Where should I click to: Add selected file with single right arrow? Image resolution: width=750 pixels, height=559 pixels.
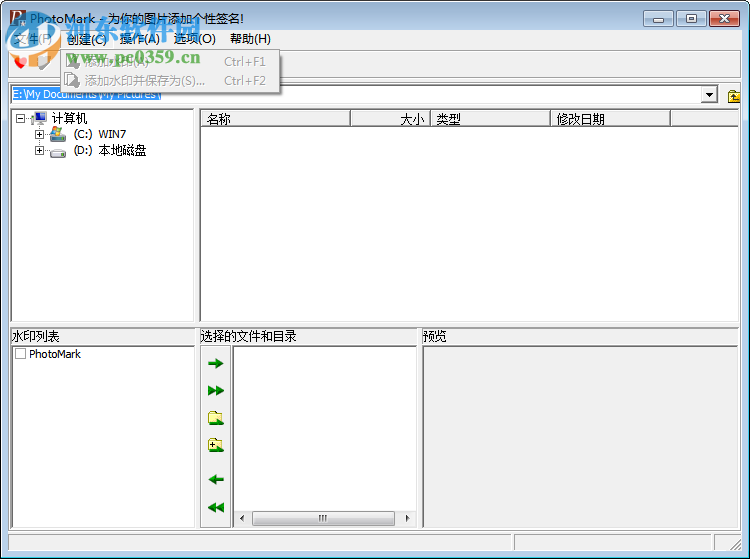[x=216, y=363]
